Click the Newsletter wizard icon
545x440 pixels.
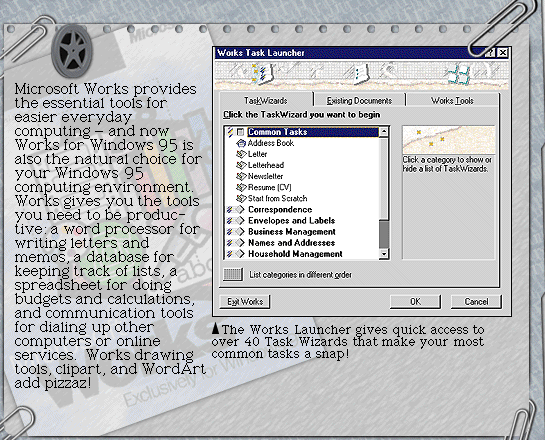(241, 176)
